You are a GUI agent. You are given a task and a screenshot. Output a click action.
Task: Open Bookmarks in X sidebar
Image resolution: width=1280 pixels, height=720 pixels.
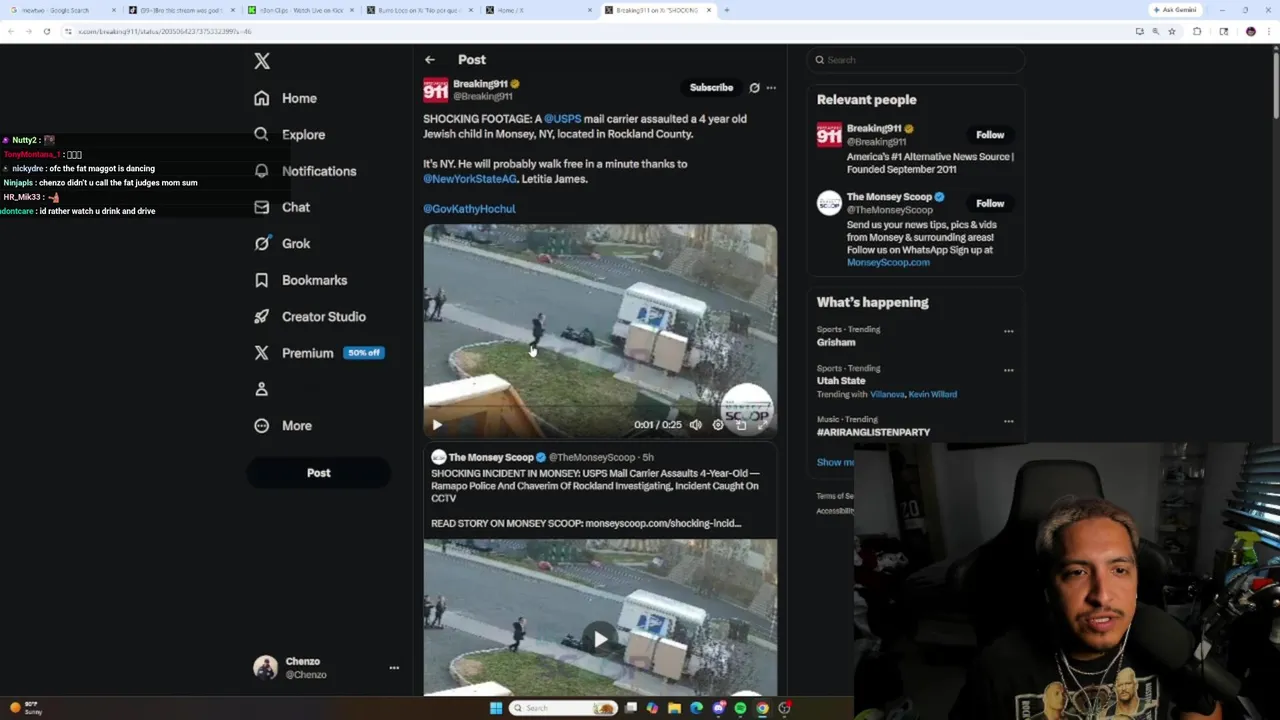point(300,280)
